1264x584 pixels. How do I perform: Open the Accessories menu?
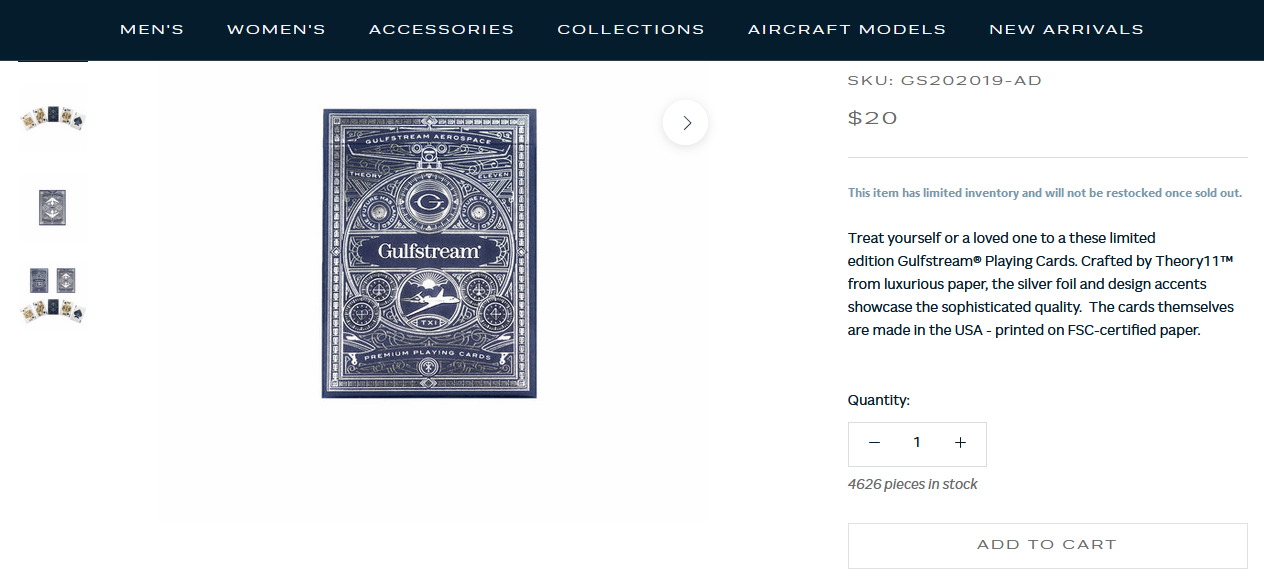(x=441, y=29)
